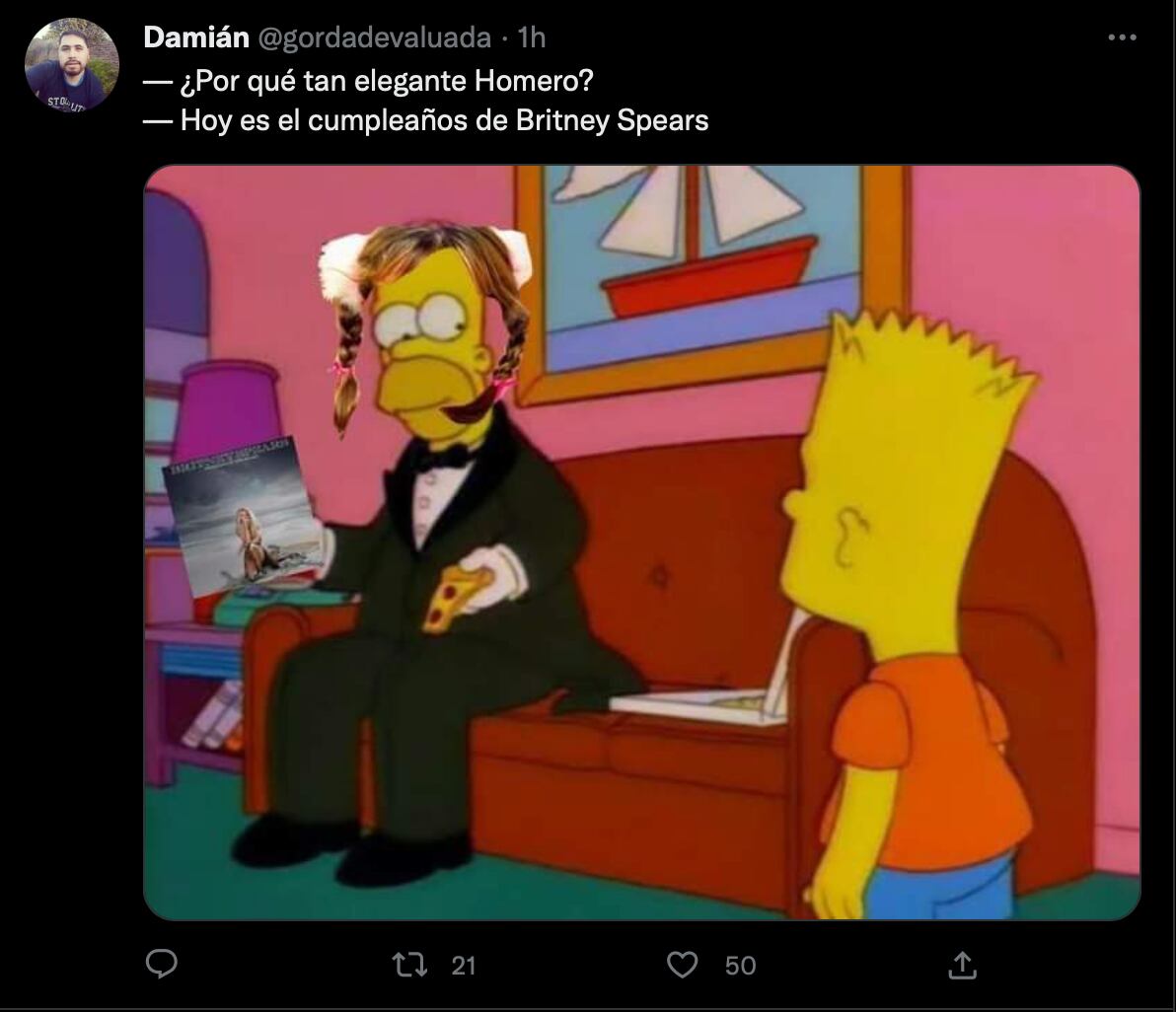Click the tweet line about Britney Spears' birthday

tap(426, 120)
